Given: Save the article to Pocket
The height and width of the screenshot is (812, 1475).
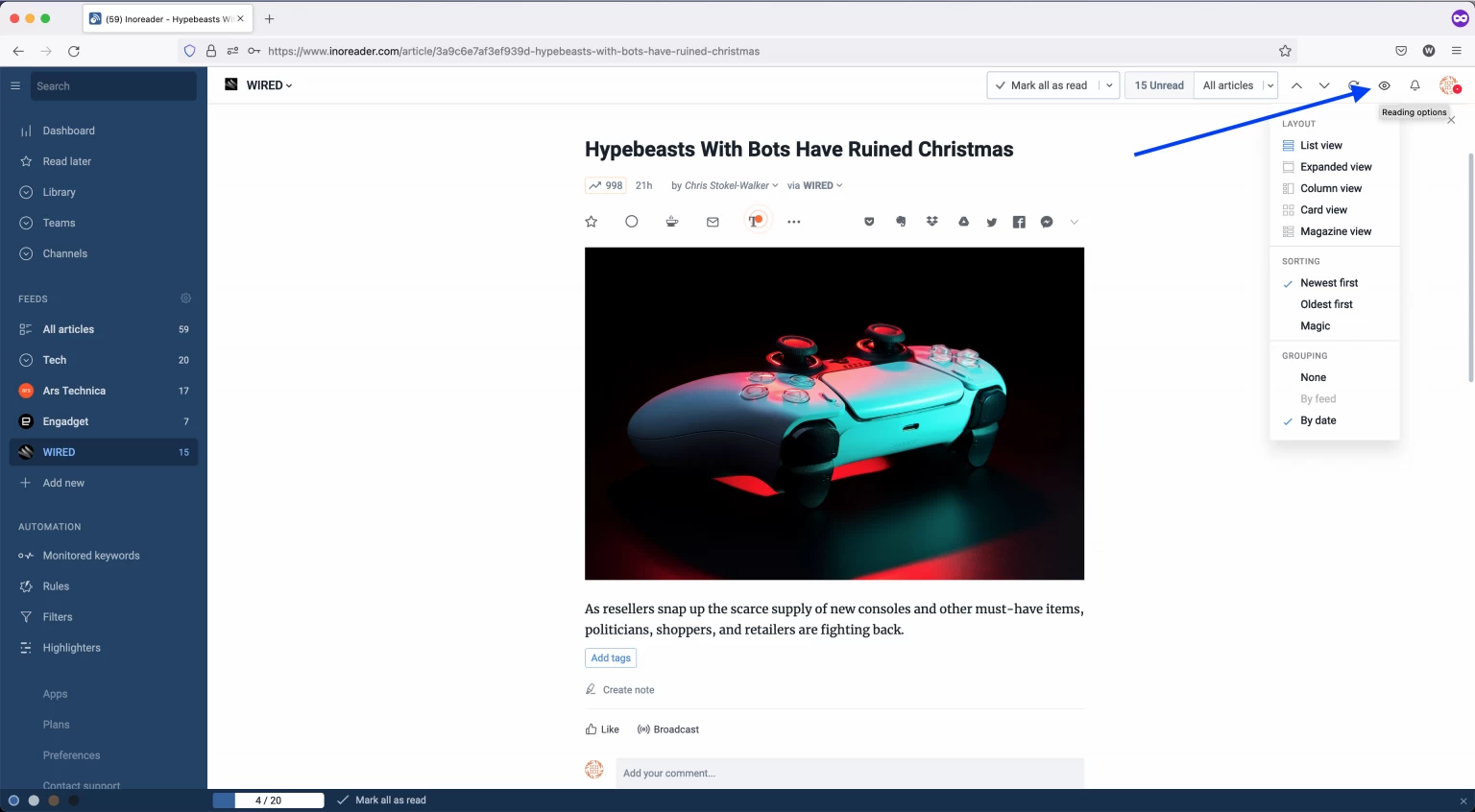Looking at the screenshot, I should pos(869,221).
